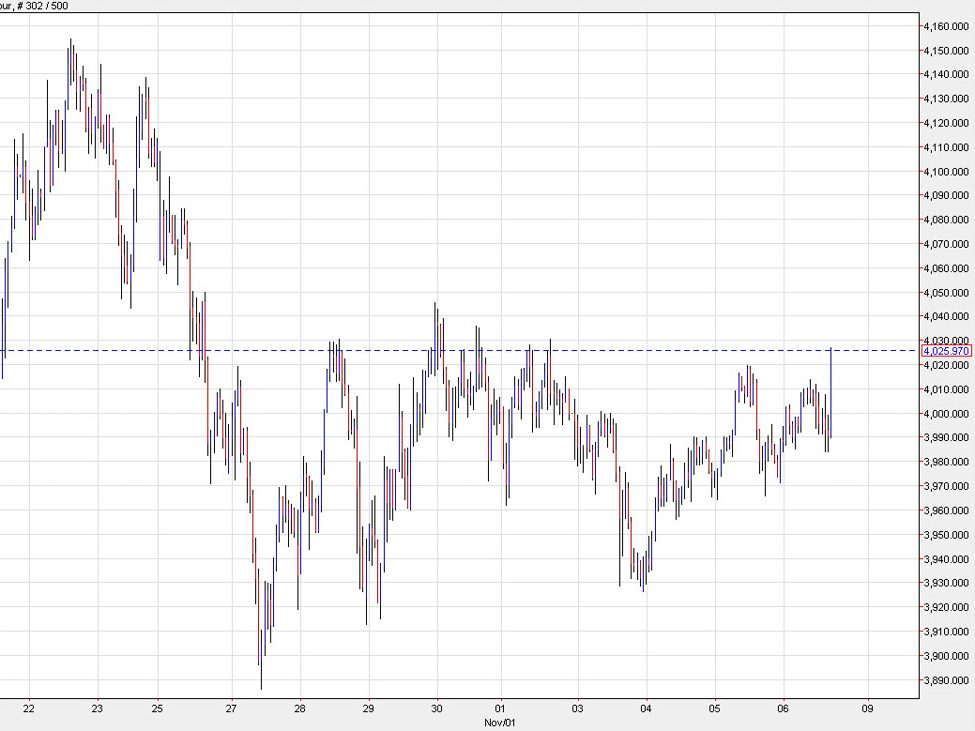This screenshot has height=731, width=975.
Task: Click the 4,000.000 price axis label
Action: pos(946,414)
